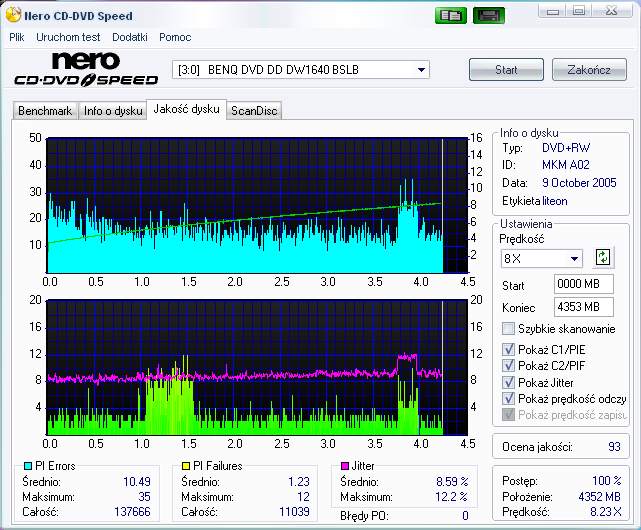Image resolution: width=641 pixels, height=530 pixels.
Task: Click the Ocena jakości value 93
Action: [x=614, y=447]
